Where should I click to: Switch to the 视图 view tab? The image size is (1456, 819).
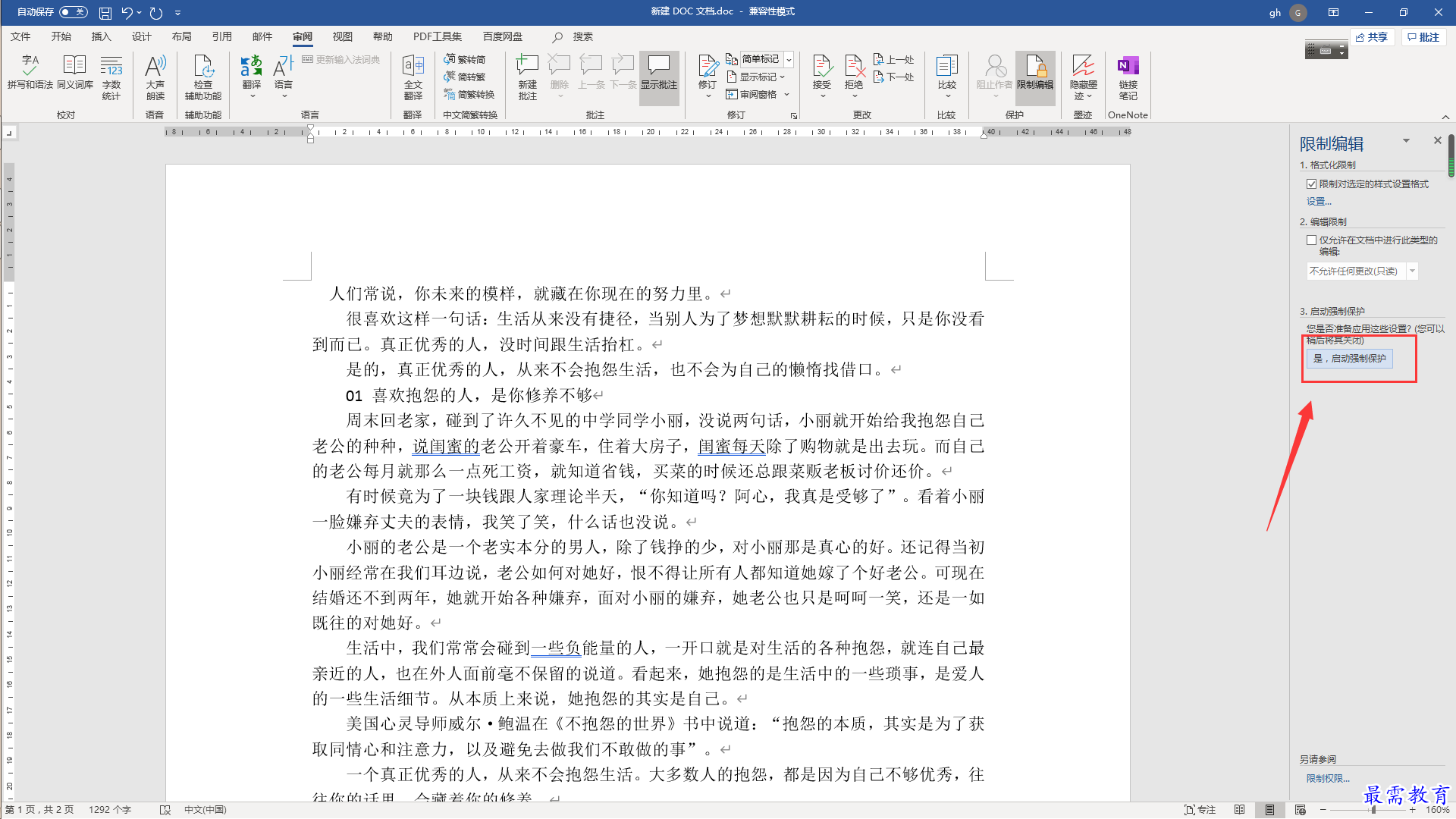342,36
